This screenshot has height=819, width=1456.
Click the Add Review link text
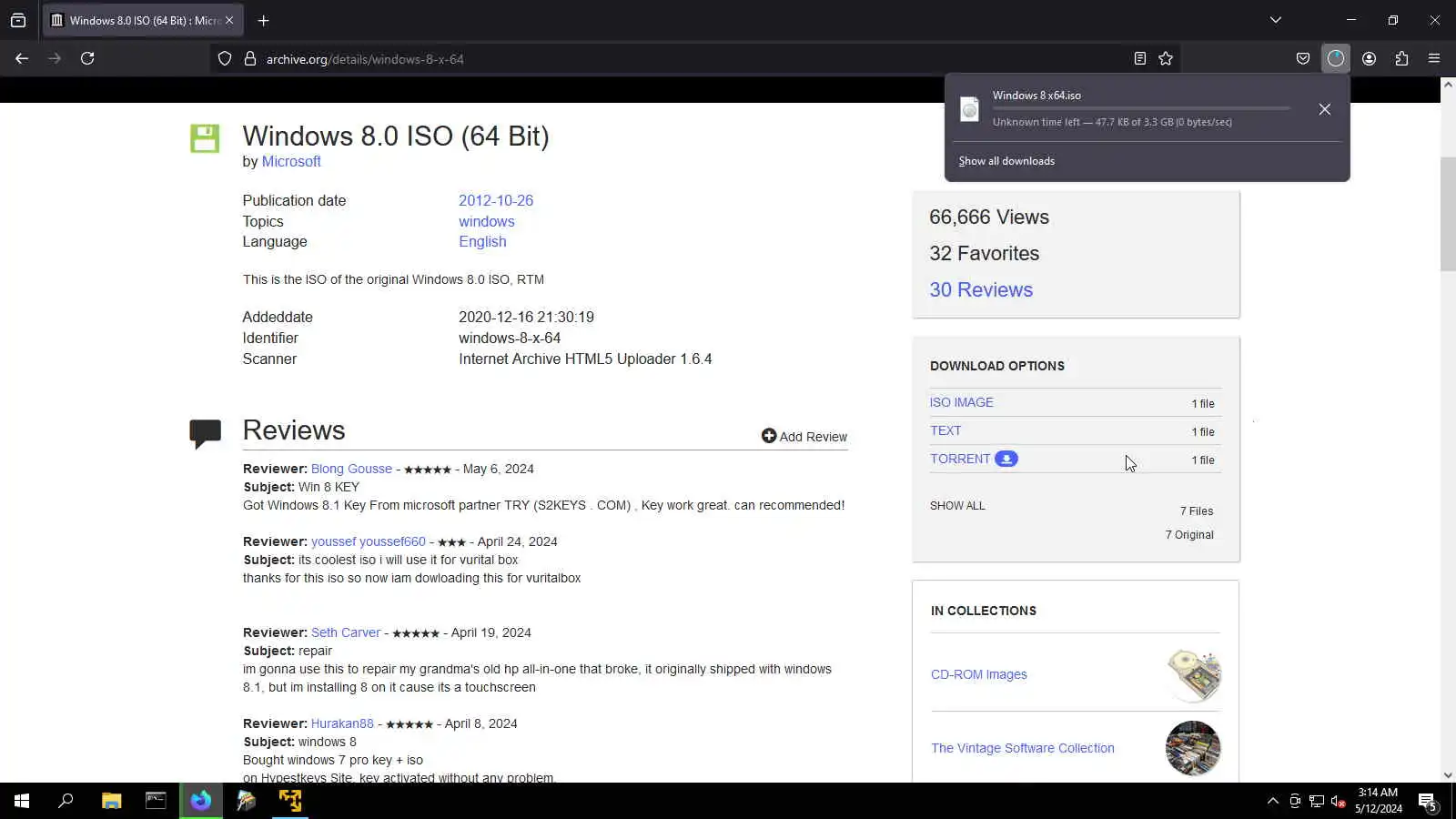(814, 437)
